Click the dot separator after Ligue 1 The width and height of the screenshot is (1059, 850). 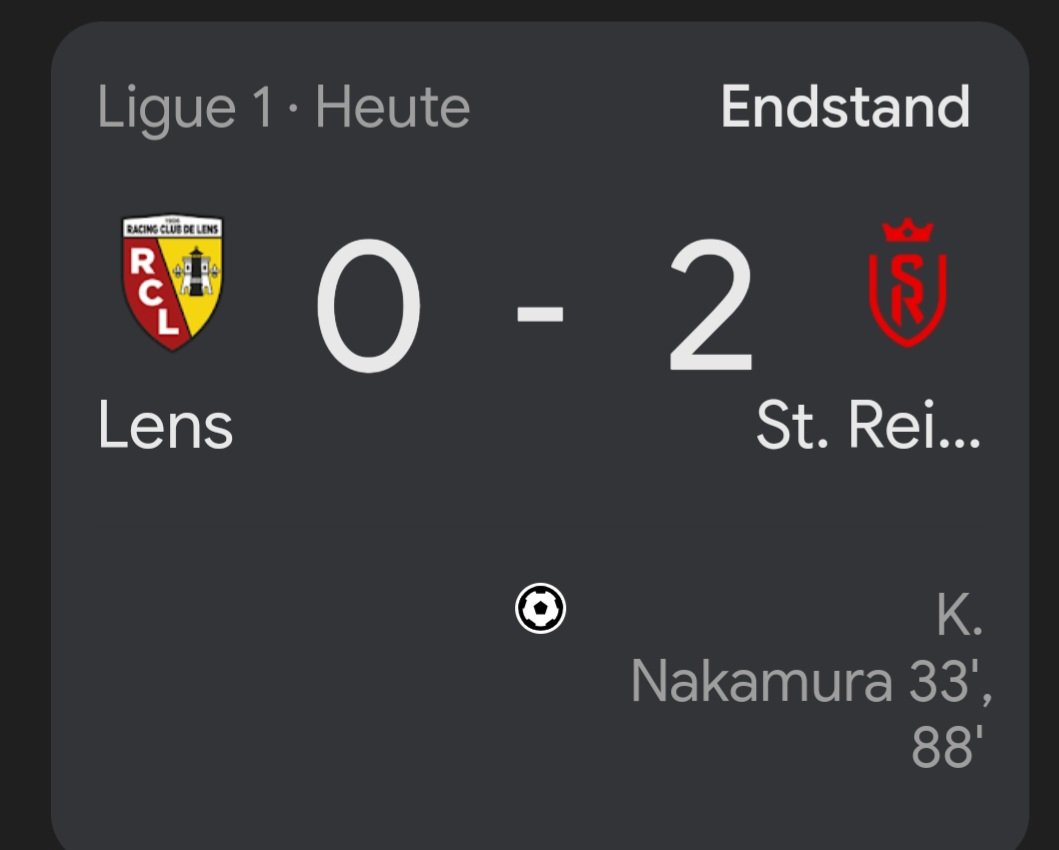coord(294,108)
